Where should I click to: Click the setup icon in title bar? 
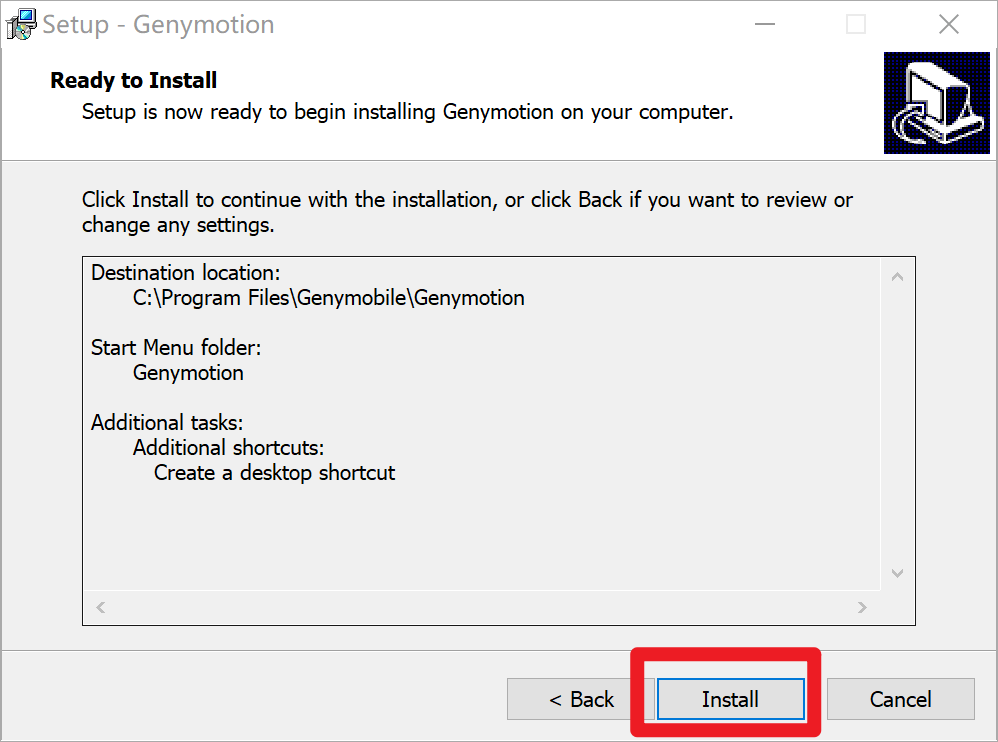pyautogui.click(x=21, y=24)
